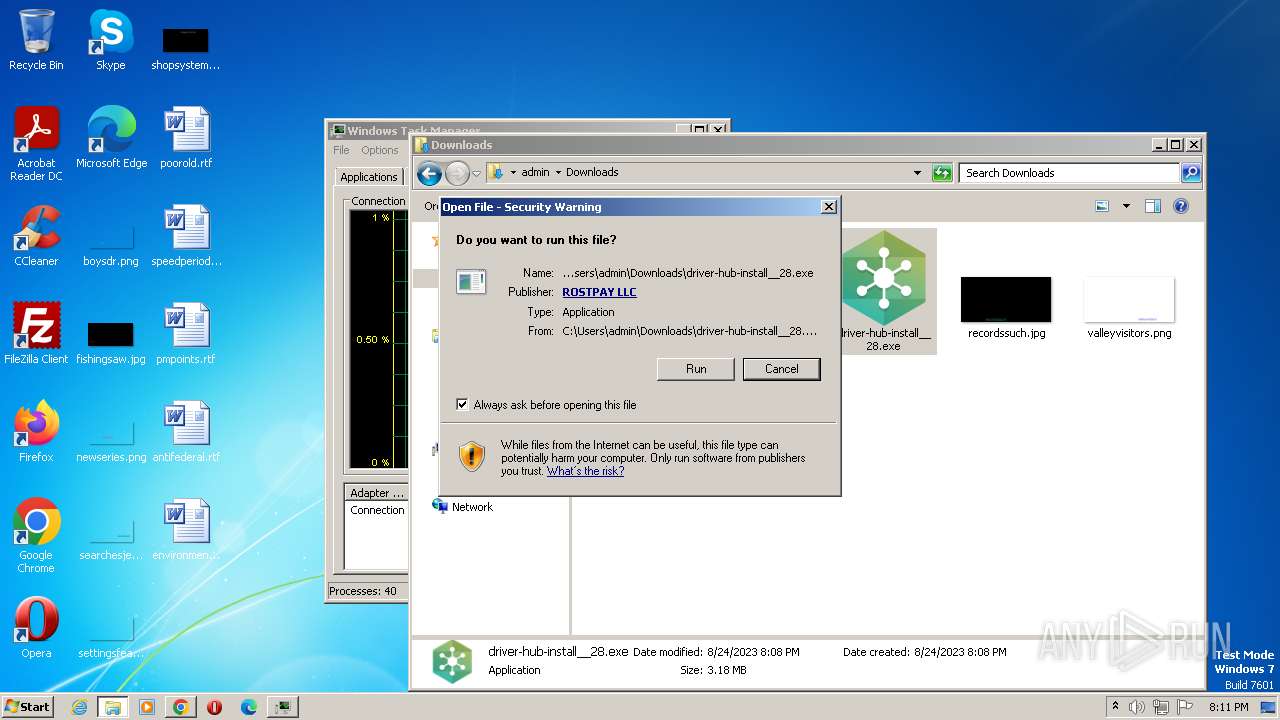Open fishingsaw.jpg desktop file

pos(111,340)
